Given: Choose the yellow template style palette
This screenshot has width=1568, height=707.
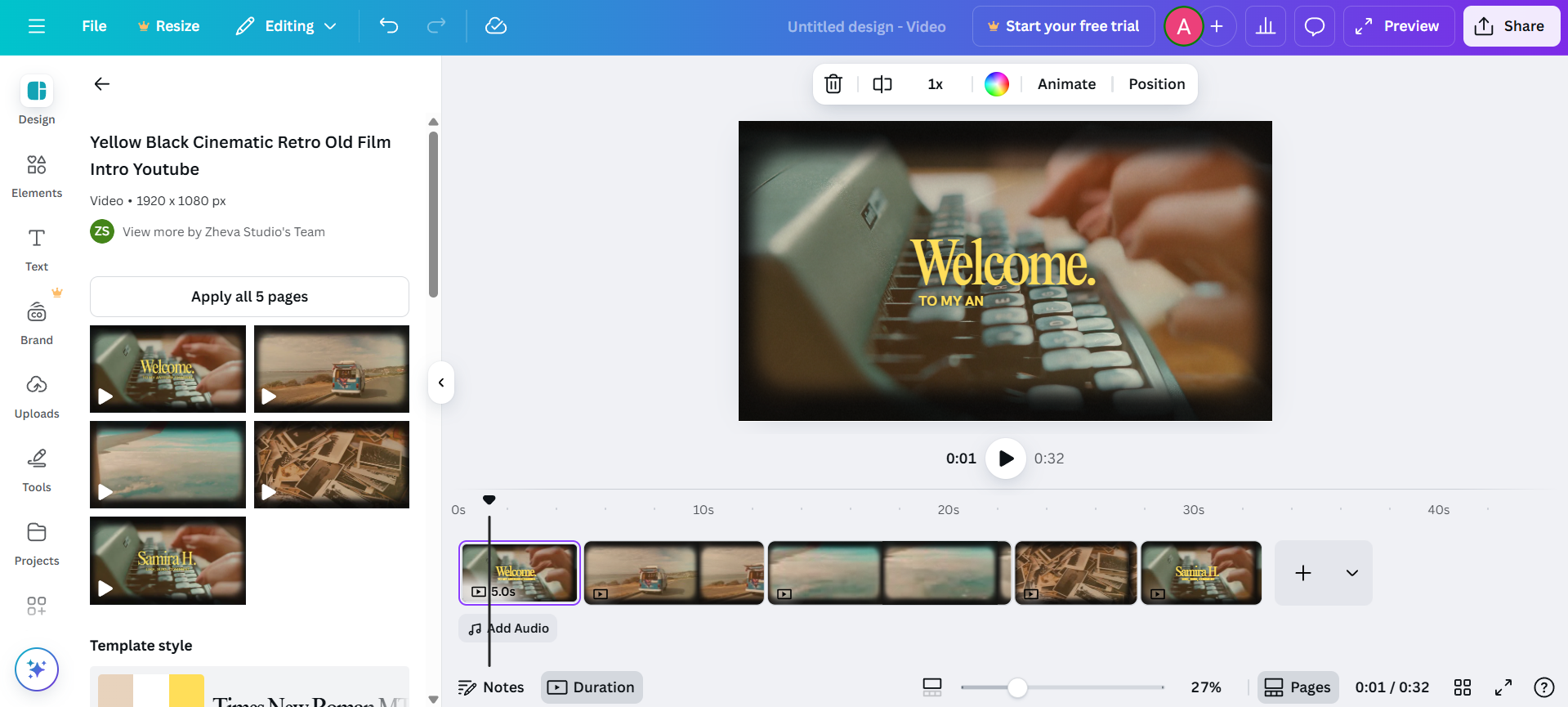Looking at the screenshot, I should point(249,688).
